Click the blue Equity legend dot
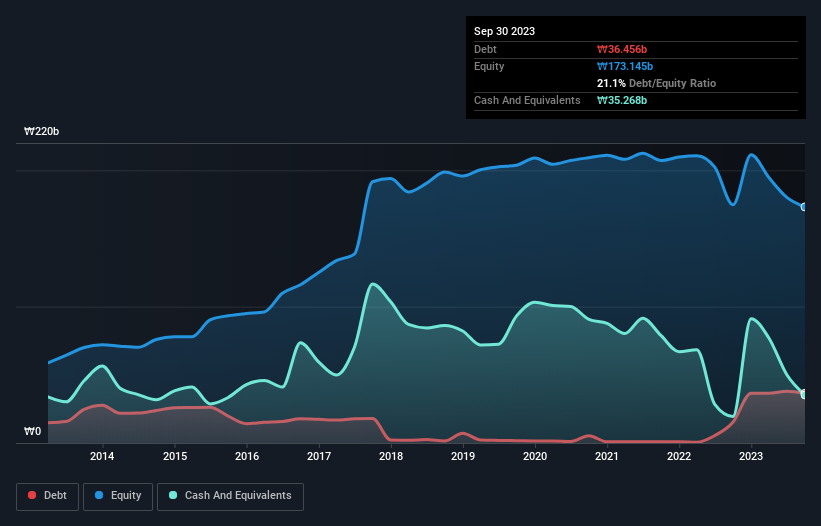The image size is (821, 526). [99, 495]
